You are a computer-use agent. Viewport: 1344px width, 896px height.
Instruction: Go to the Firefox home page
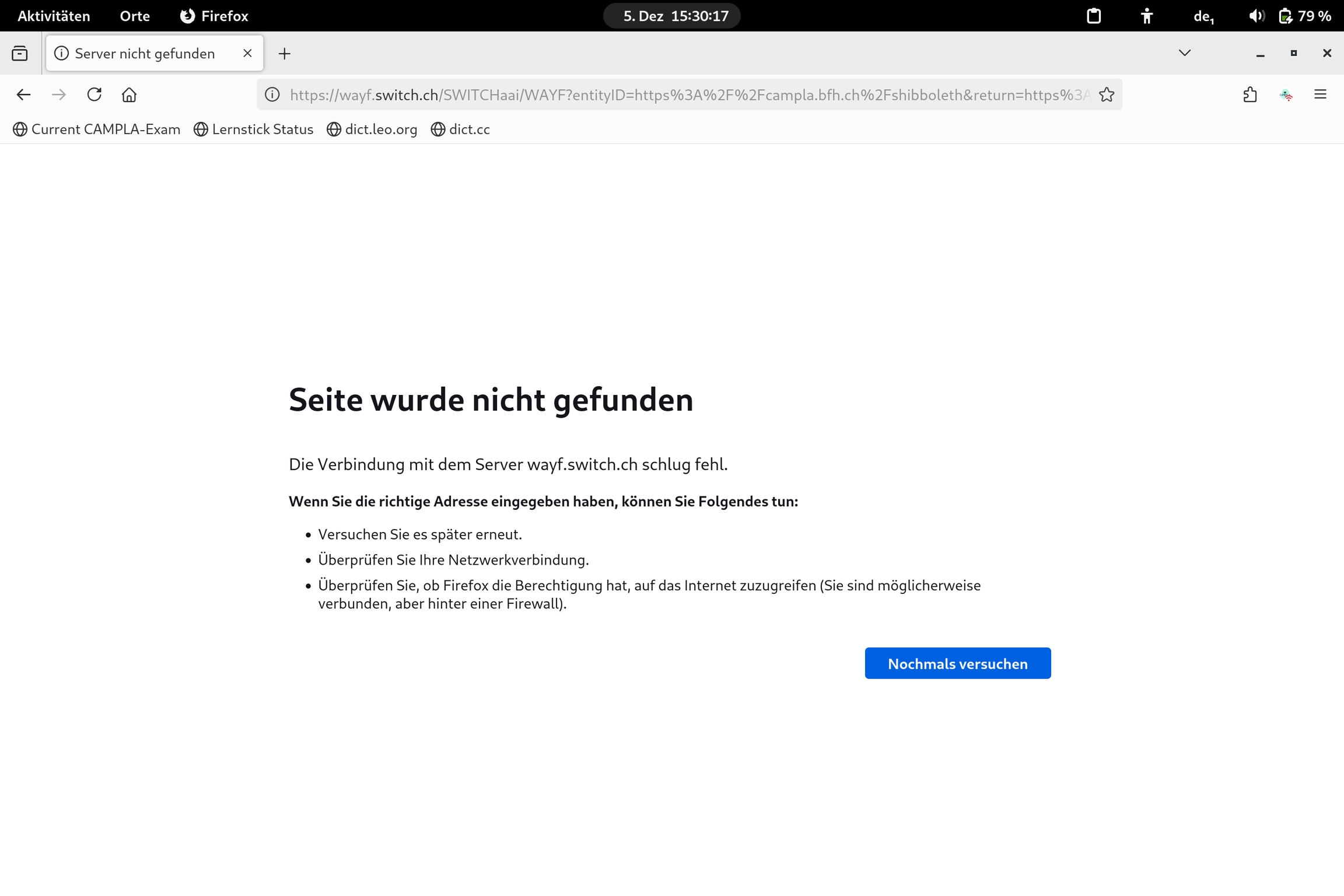coord(129,94)
